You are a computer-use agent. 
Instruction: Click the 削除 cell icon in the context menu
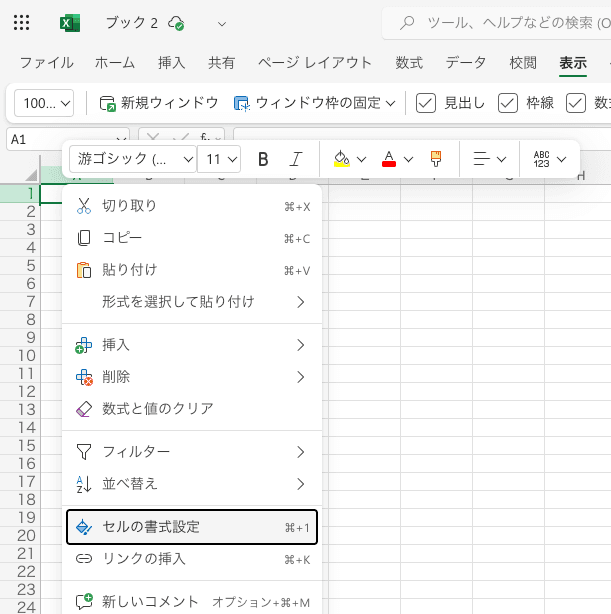point(84,377)
